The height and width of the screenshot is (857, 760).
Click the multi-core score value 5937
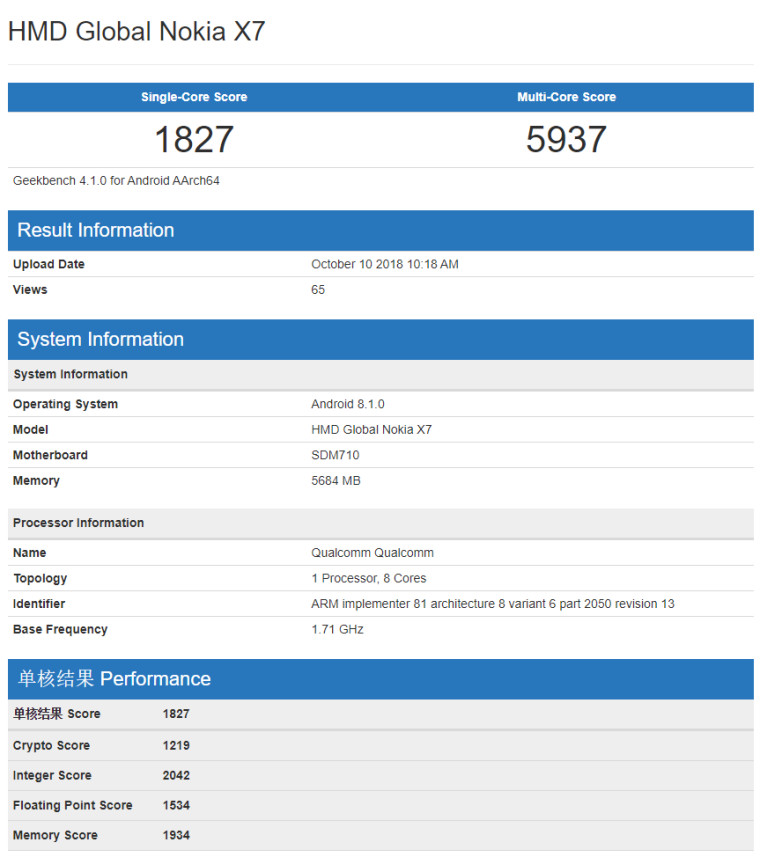(566, 139)
